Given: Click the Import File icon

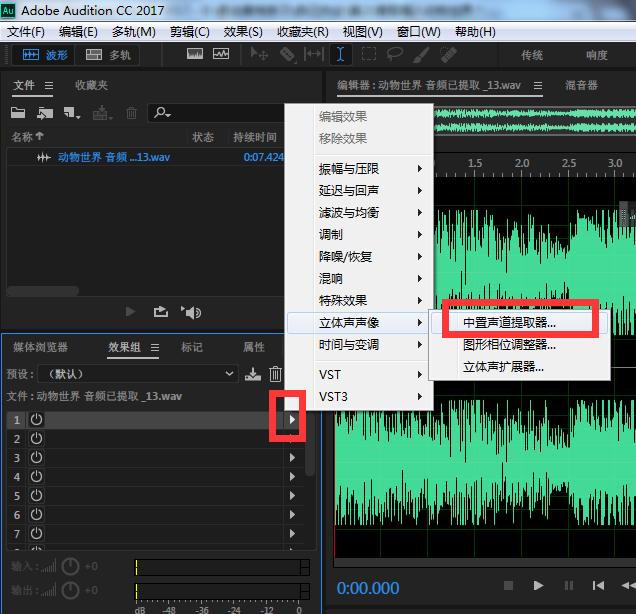Looking at the screenshot, I should point(44,113).
